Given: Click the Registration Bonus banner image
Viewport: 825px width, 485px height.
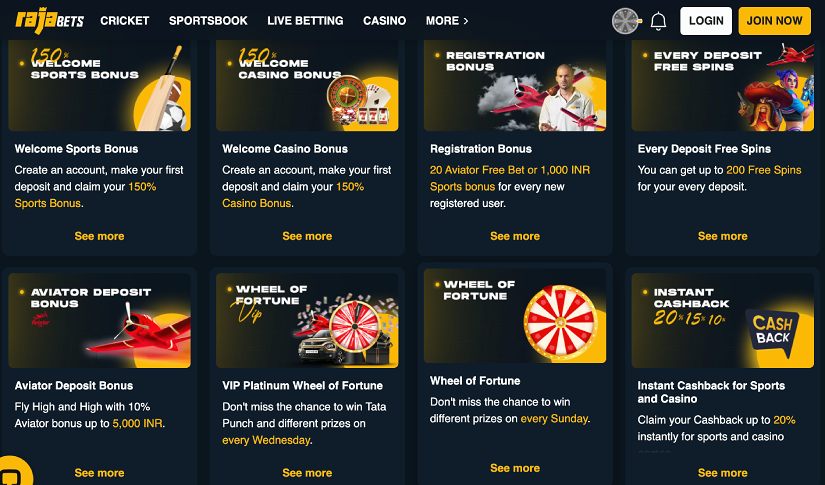Looking at the screenshot, I should [515, 86].
